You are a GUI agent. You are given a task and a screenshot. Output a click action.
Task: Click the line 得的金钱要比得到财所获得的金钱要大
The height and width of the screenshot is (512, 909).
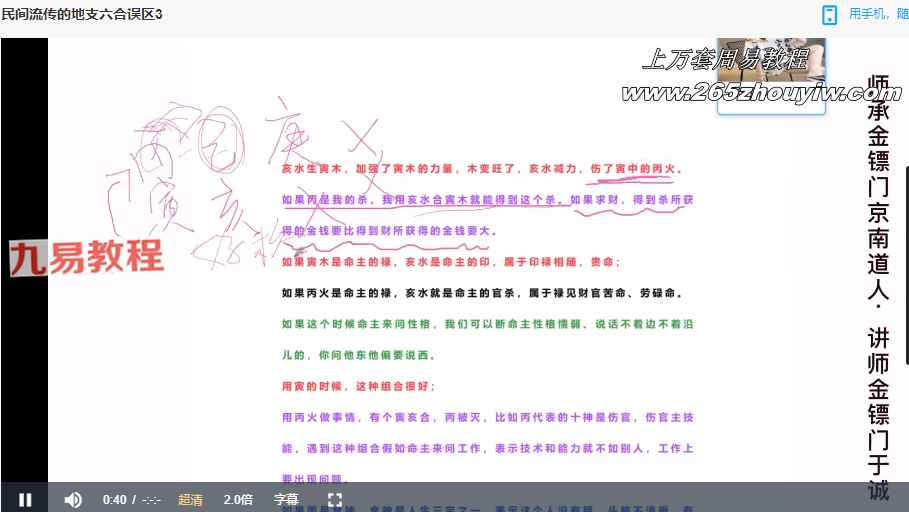coord(390,231)
